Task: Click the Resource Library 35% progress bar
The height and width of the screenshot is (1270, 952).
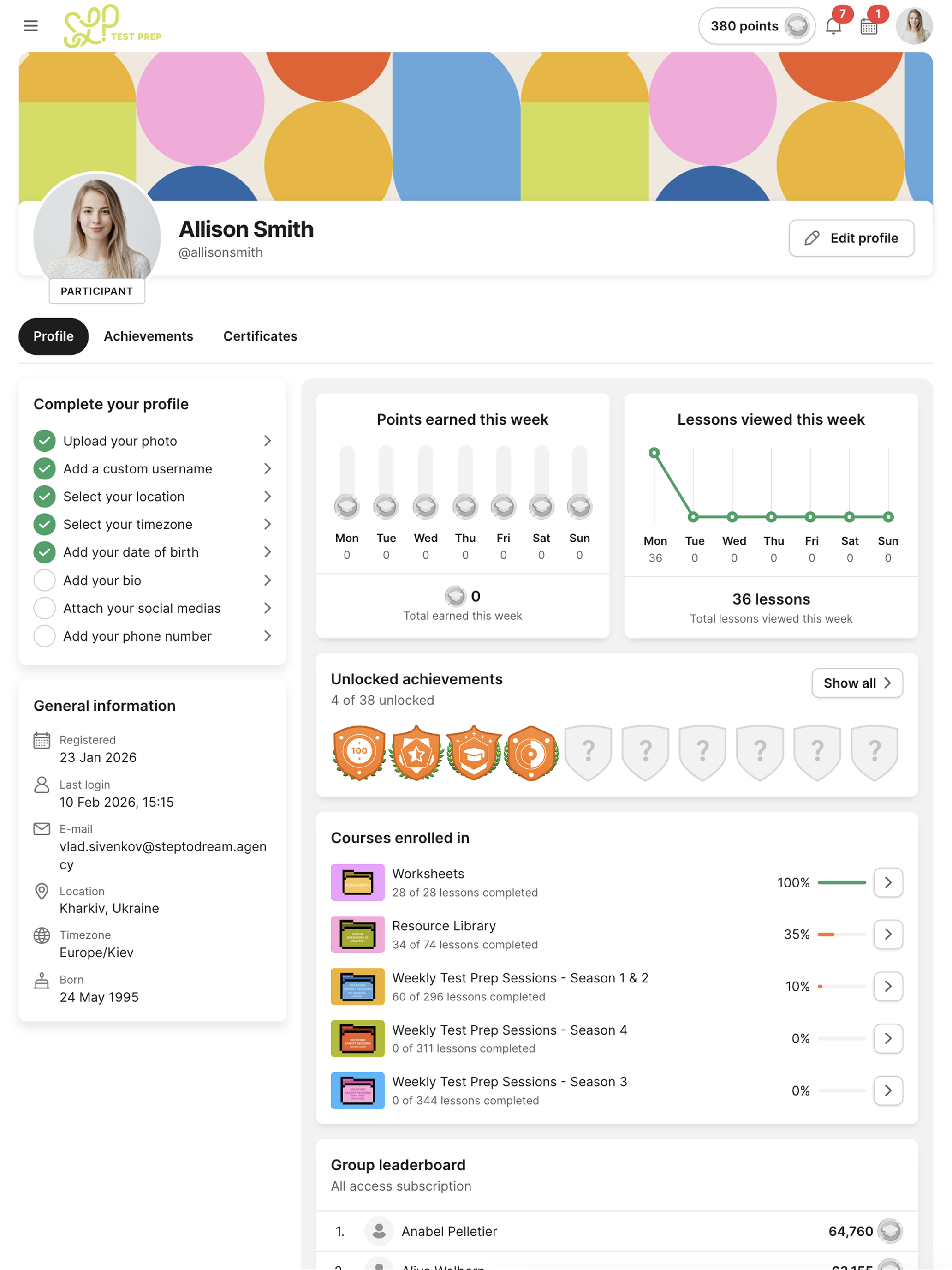Action: (841, 935)
